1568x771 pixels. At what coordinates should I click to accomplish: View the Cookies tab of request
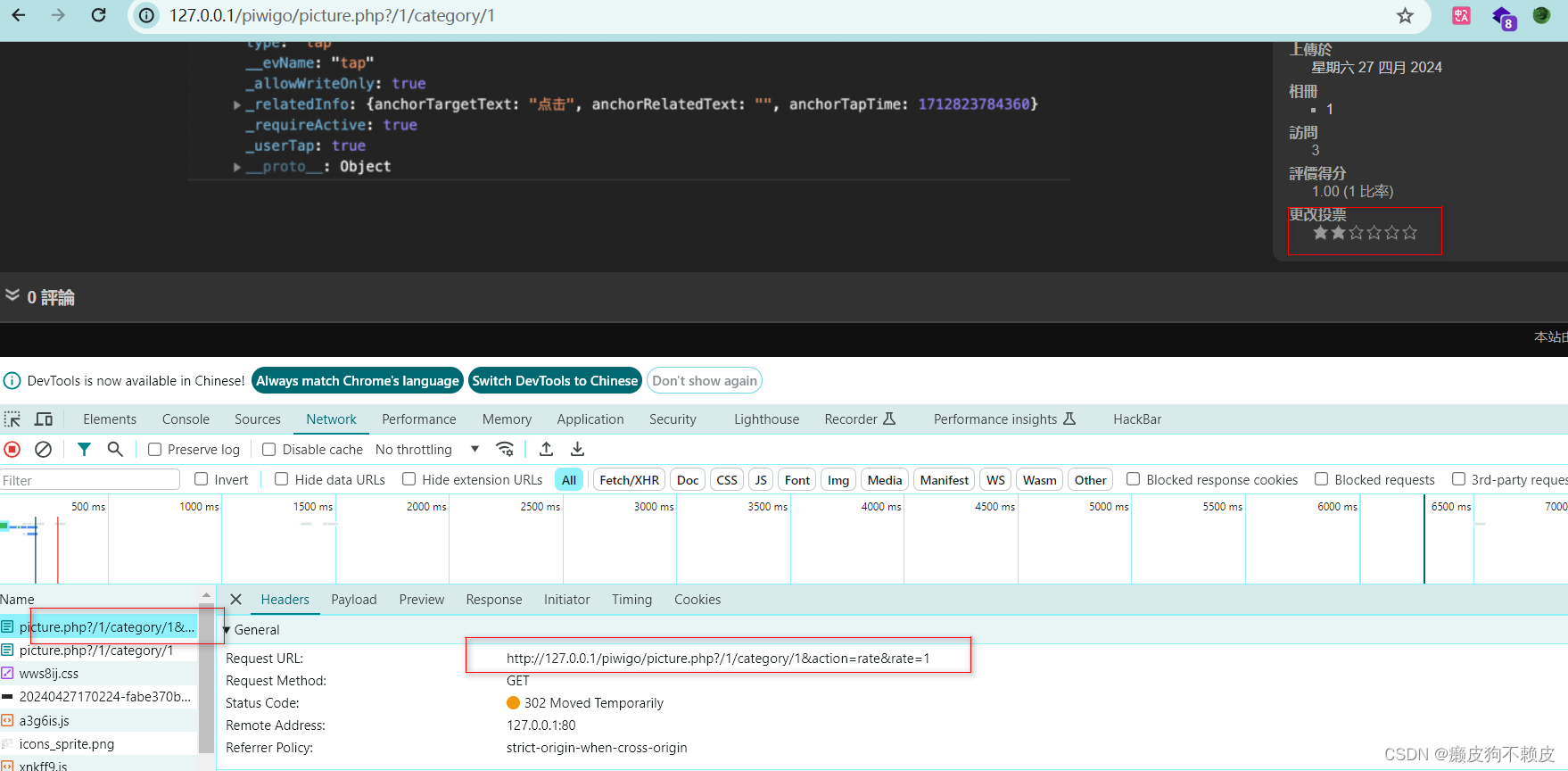[697, 600]
